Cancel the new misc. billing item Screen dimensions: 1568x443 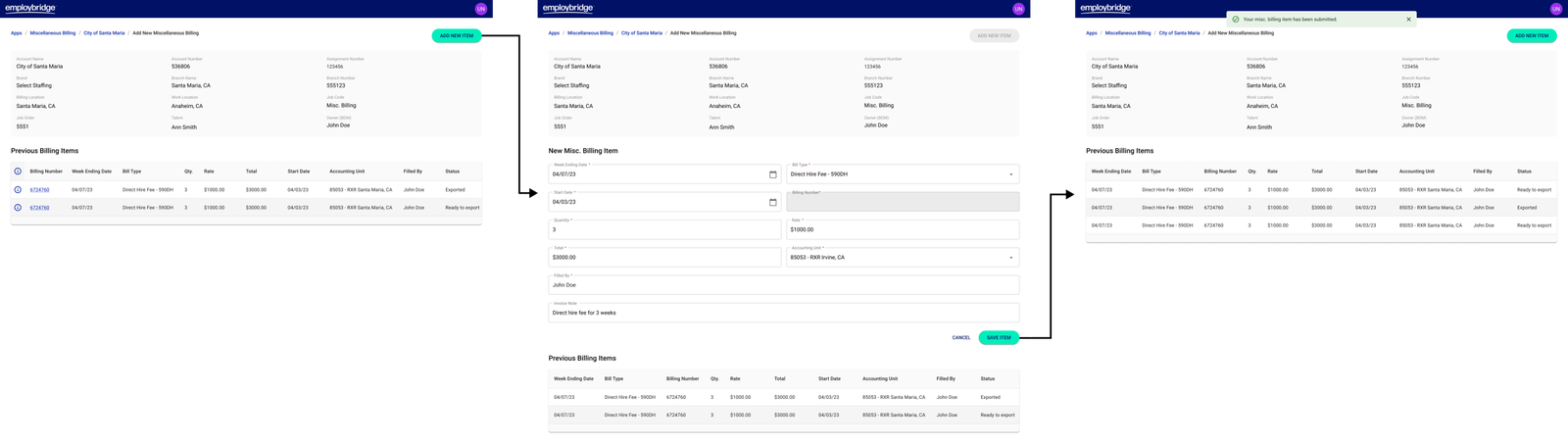960,337
